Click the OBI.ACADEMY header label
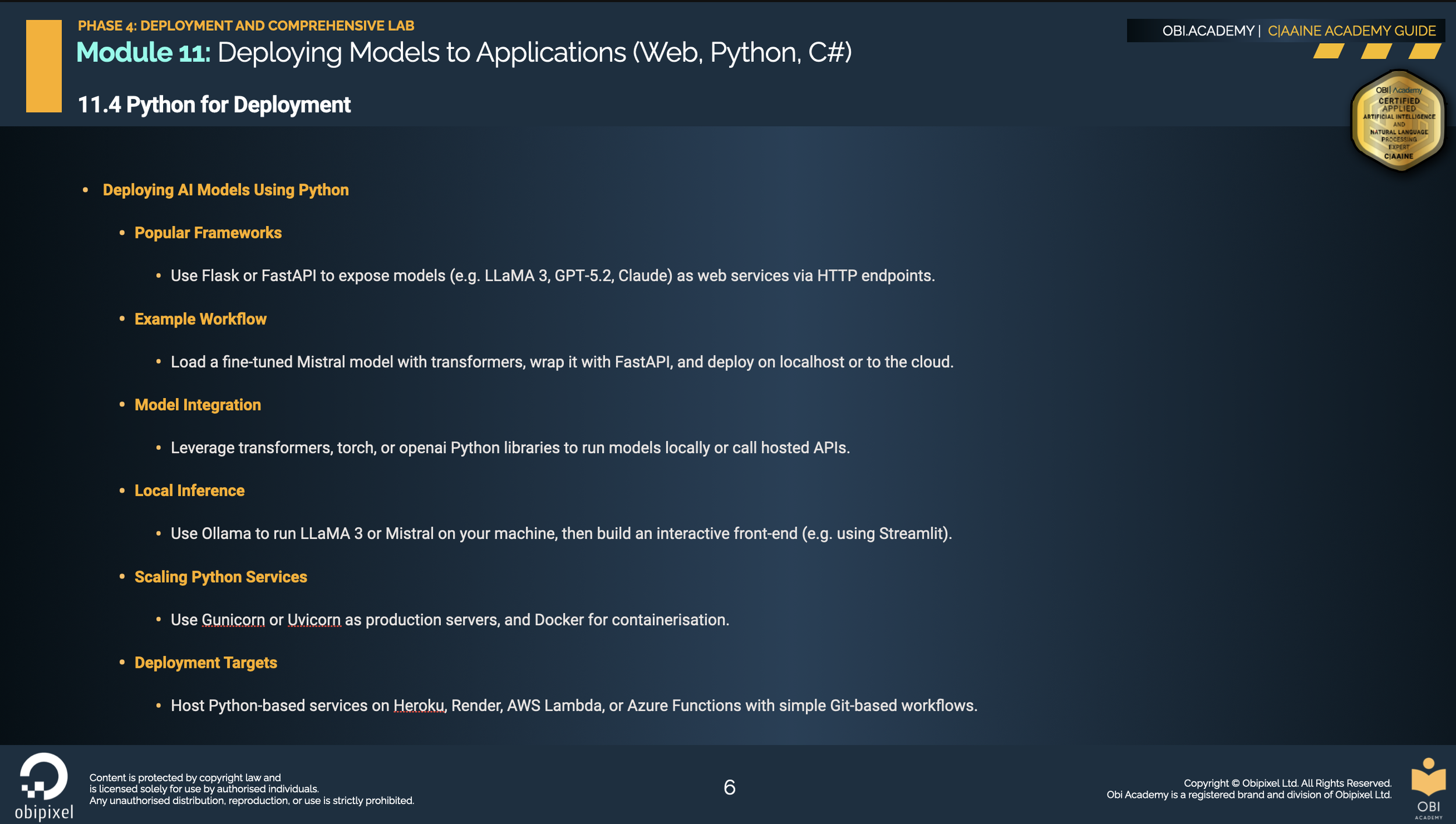Viewport: 1456px width, 824px height. tap(1208, 31)
